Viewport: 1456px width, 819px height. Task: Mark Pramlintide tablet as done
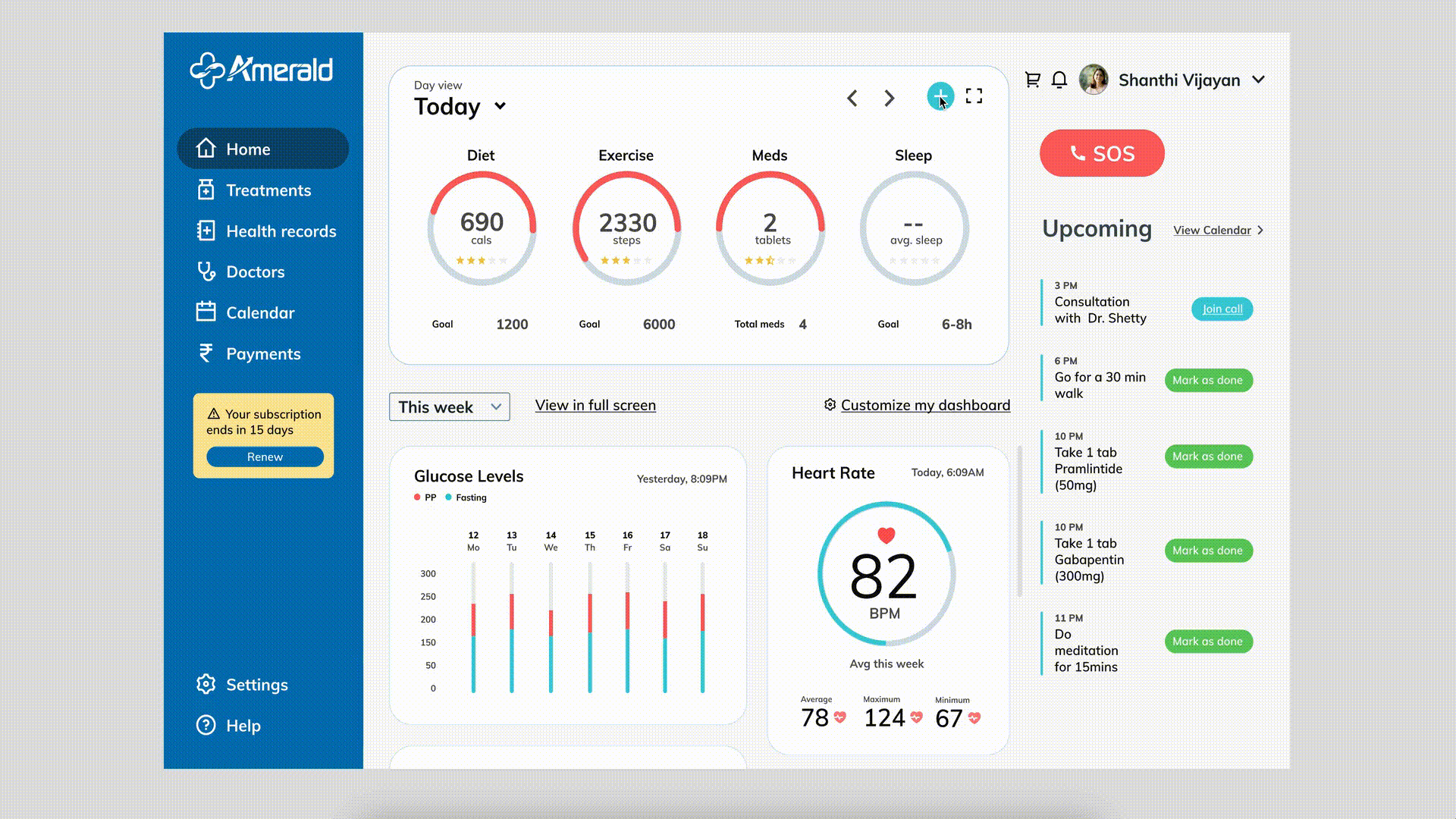tap(1208, 456)
